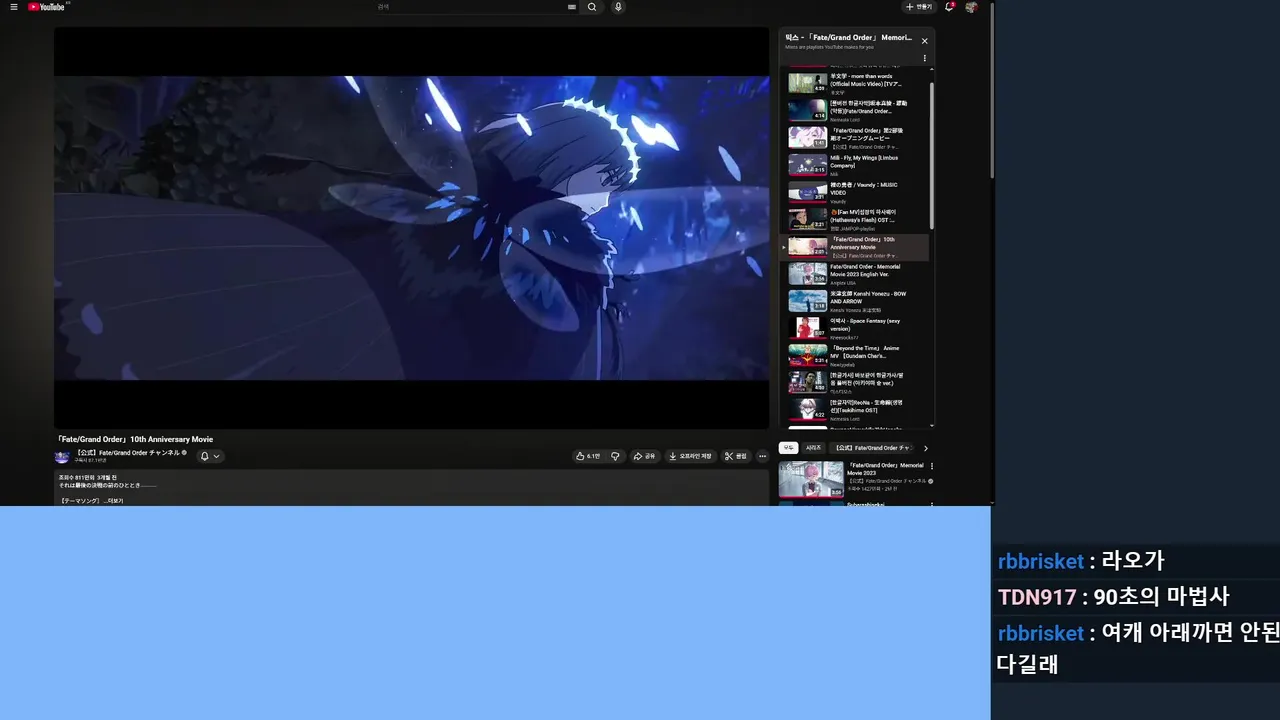Play Beyond the Time Anime MV item
This screenshot has width=1280, height=720.
(856, 355)
